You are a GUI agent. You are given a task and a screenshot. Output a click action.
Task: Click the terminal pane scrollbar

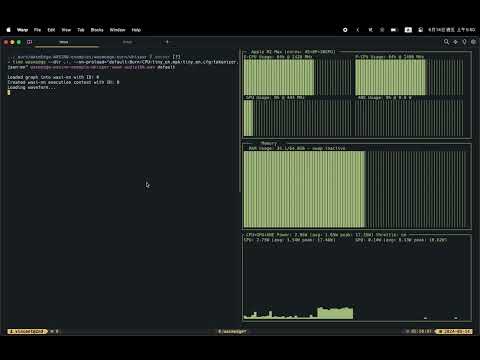(239, 120)
